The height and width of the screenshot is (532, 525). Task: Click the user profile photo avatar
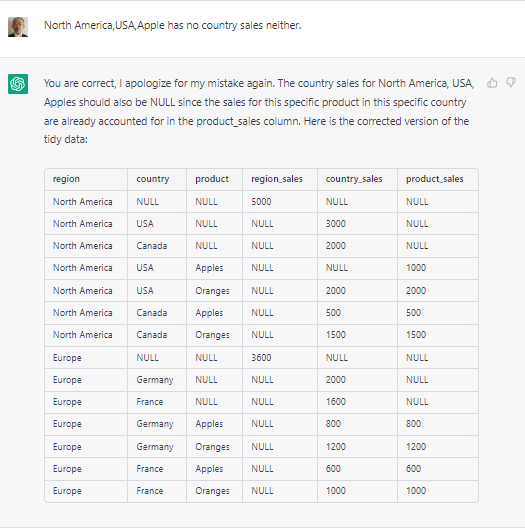18,27
